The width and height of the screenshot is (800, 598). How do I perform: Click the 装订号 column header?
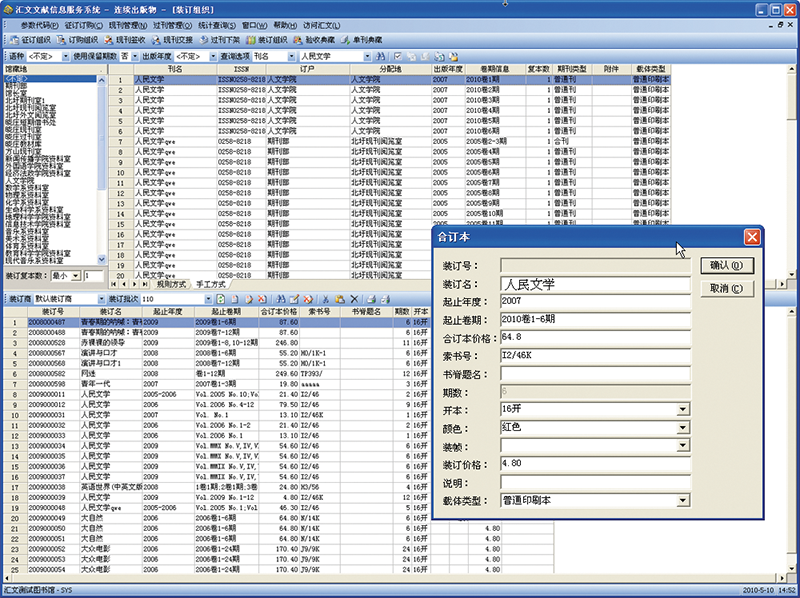coord(53,312)
